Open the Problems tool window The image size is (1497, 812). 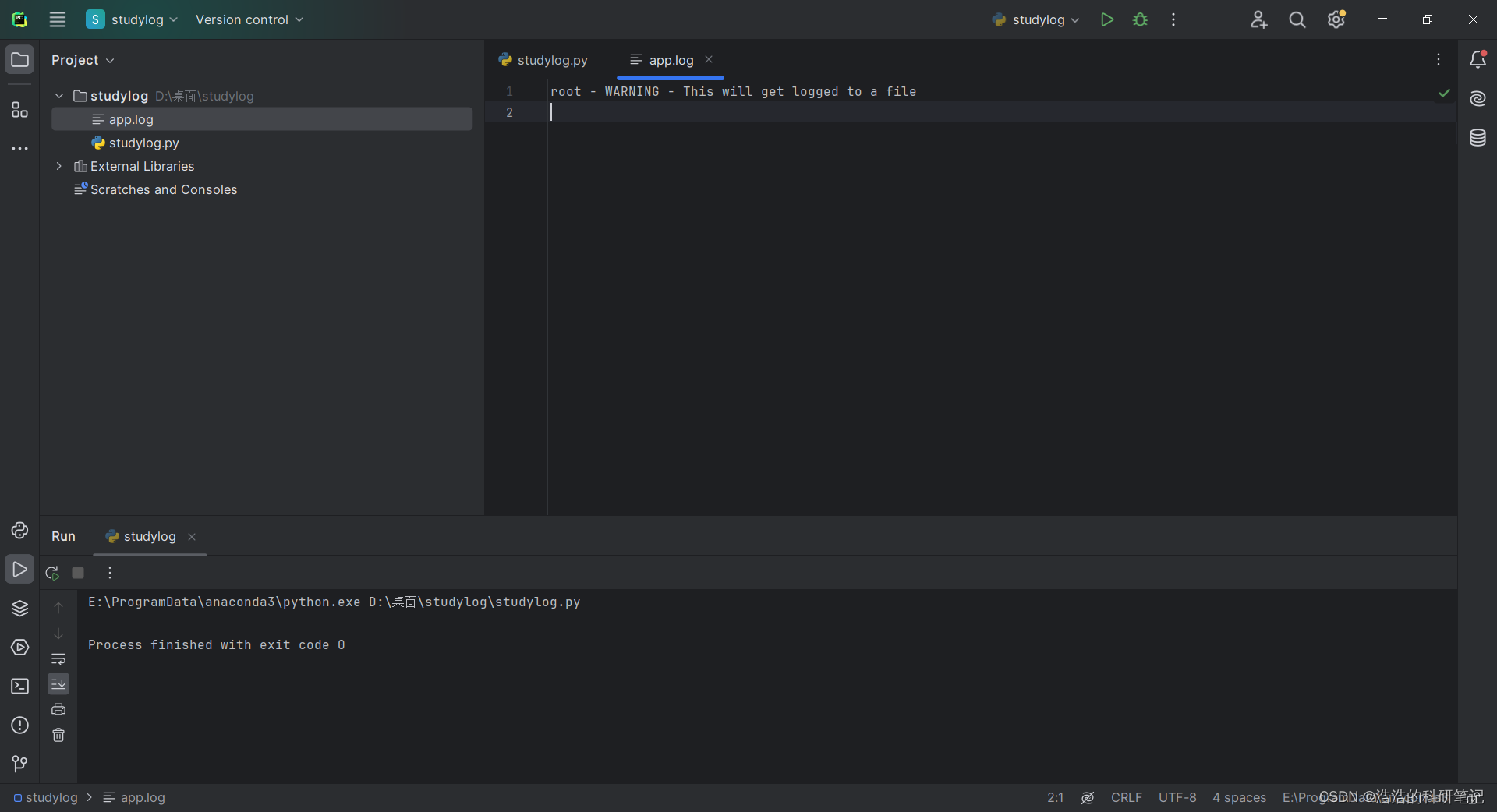tap(19, 726)
